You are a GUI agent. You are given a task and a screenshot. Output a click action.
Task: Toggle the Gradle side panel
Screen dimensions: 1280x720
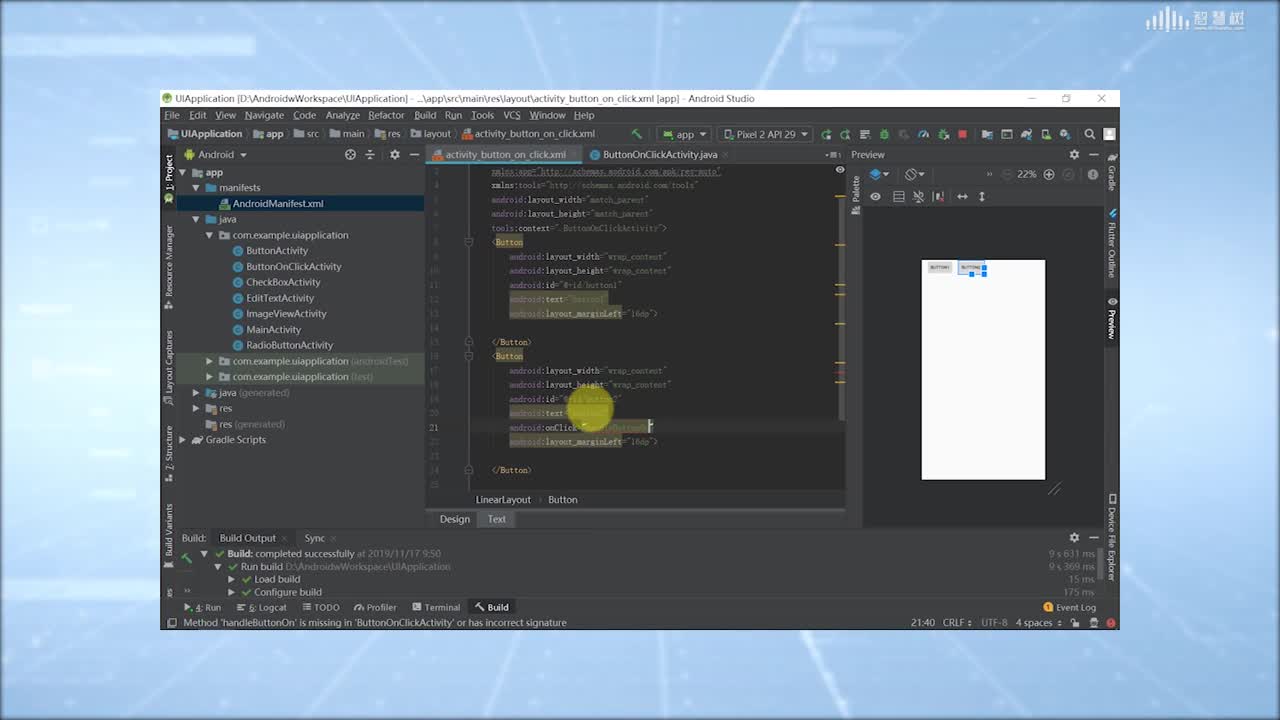[1111, 173]
